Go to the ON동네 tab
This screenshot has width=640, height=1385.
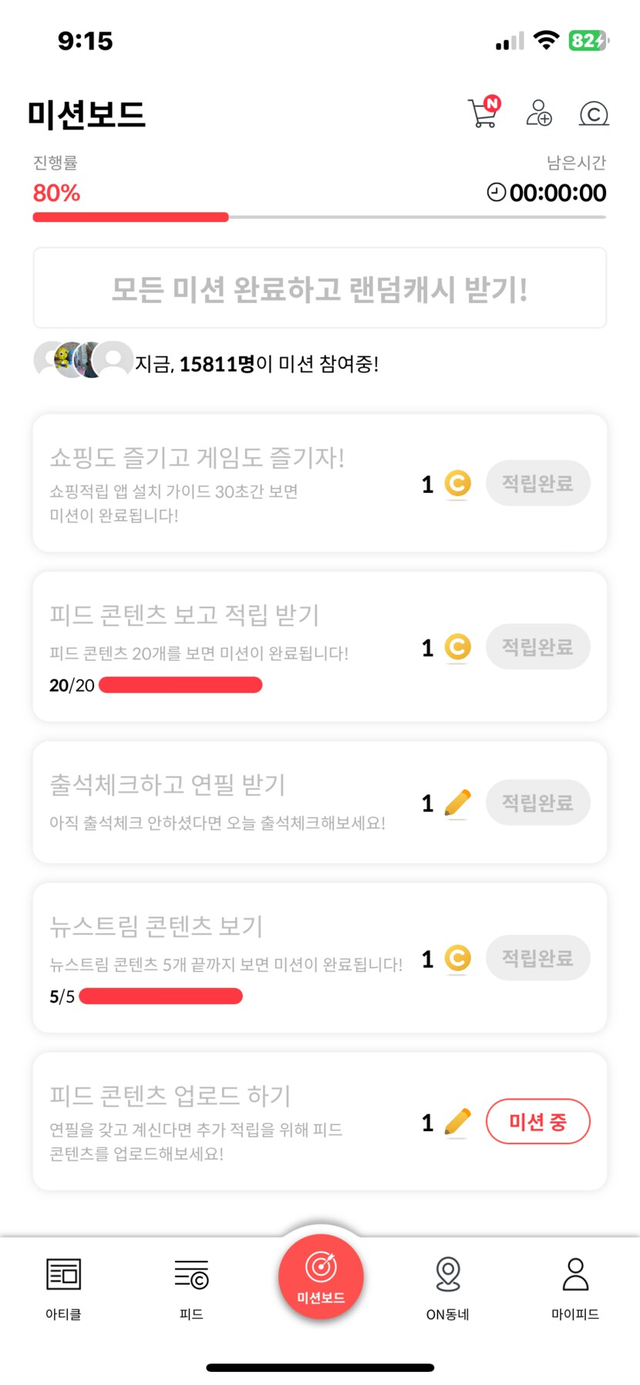click(x=448, y=1288)
